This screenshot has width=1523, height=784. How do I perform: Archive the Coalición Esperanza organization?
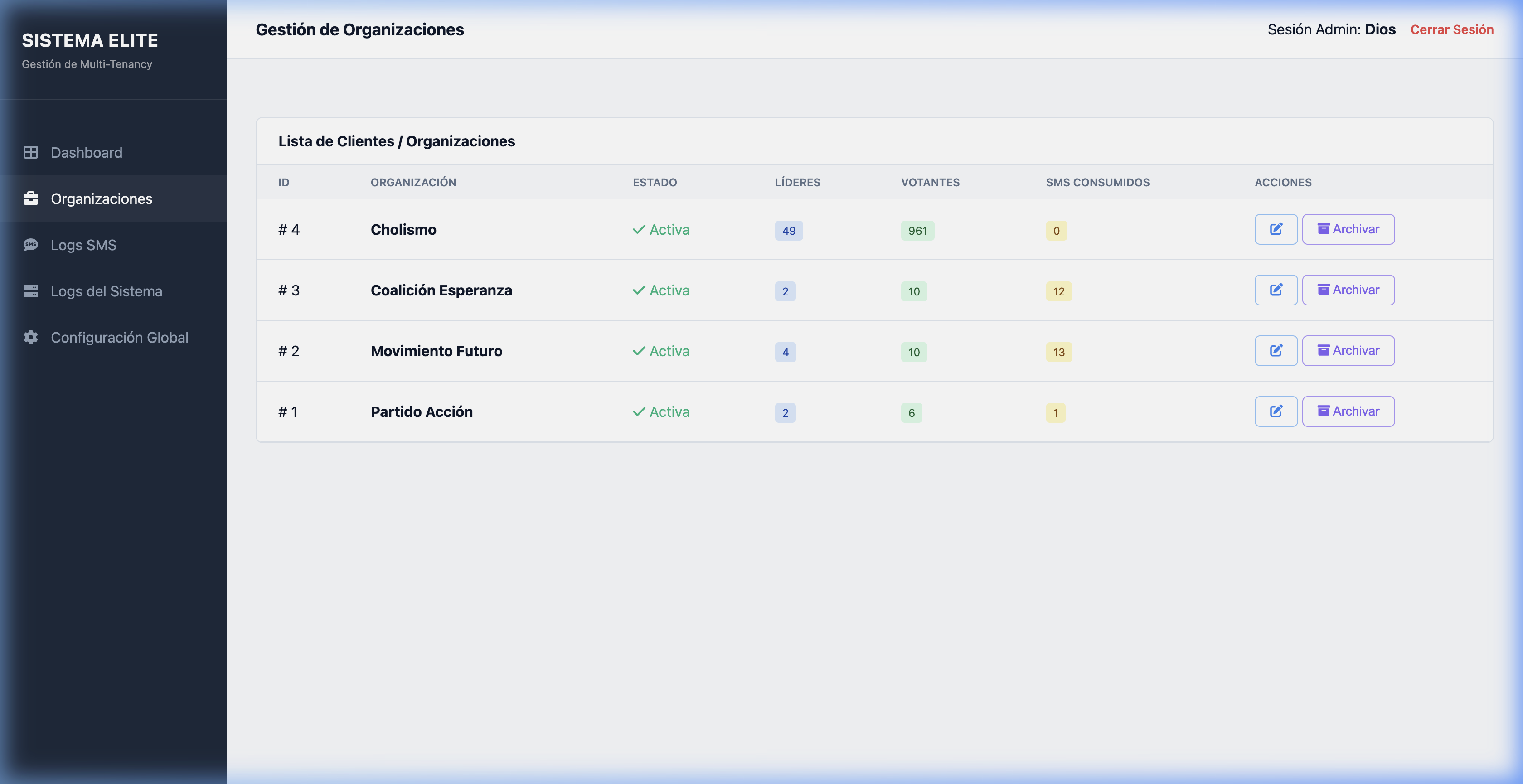click(1348, 290)
